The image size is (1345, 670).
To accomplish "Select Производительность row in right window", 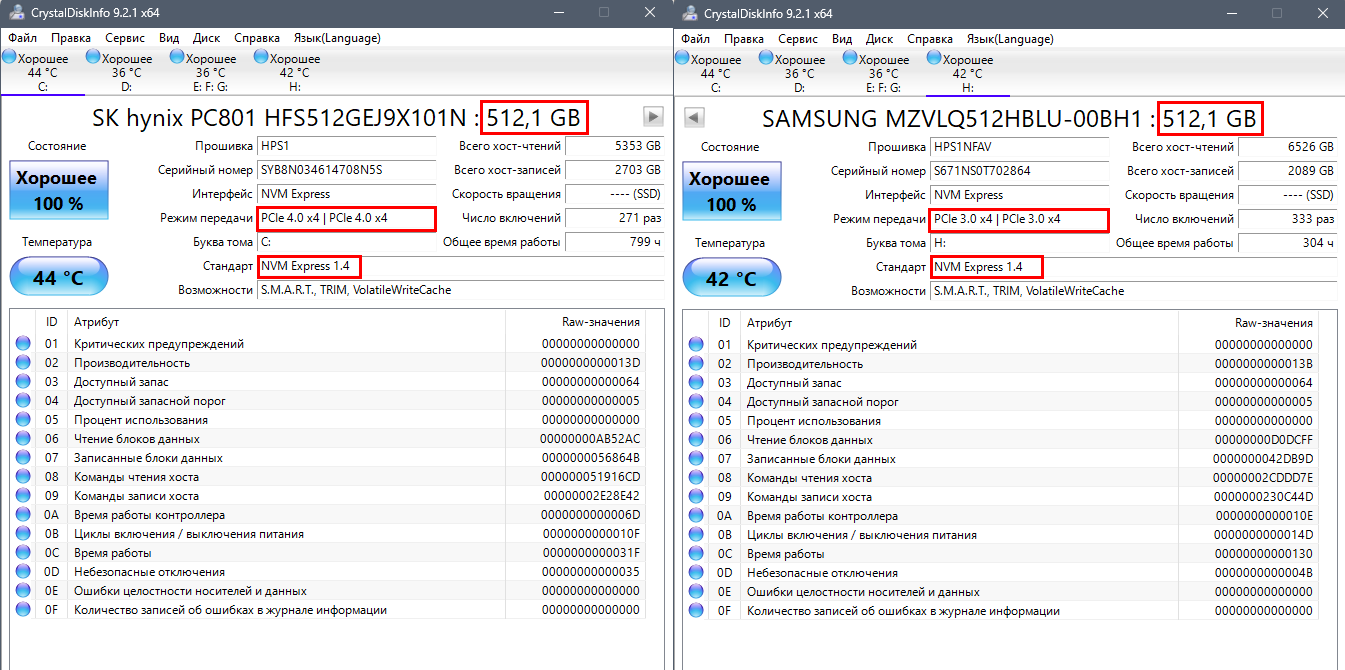I will pyautogui.click(x=1000, y=364).
